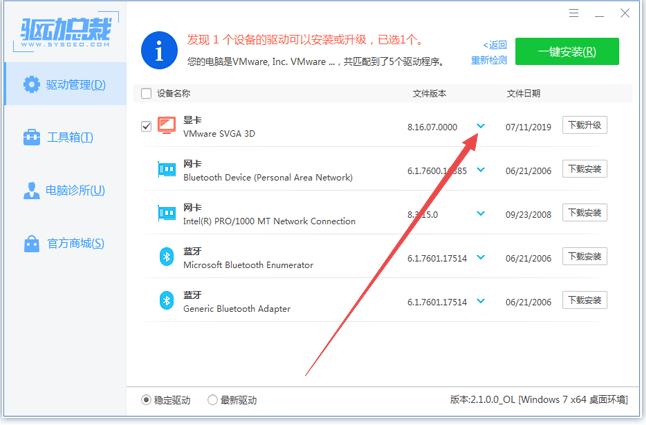Expand version dropdown for Intel PRO/1000 MT

point(480,213)
